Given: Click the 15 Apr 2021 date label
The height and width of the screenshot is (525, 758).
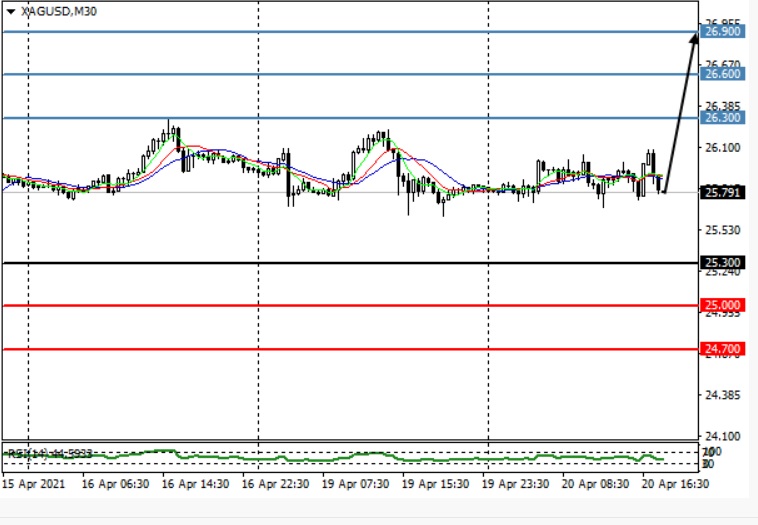Looking at the screenshot, I should [x=35, y=482].
